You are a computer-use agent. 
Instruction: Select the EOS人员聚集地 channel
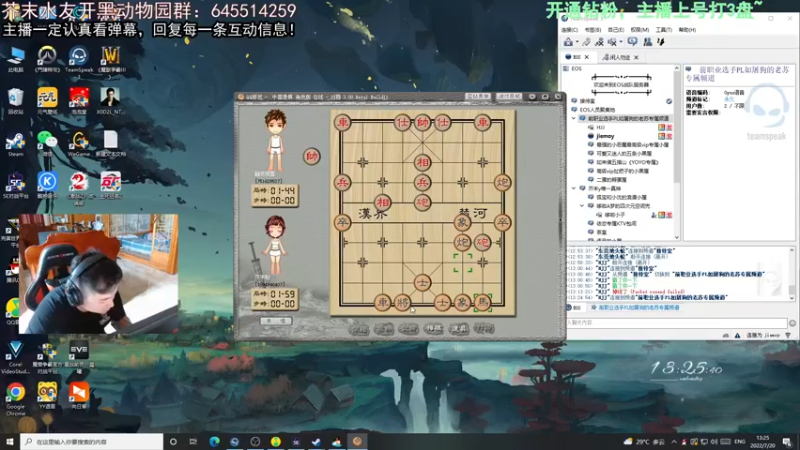[597, 110]
